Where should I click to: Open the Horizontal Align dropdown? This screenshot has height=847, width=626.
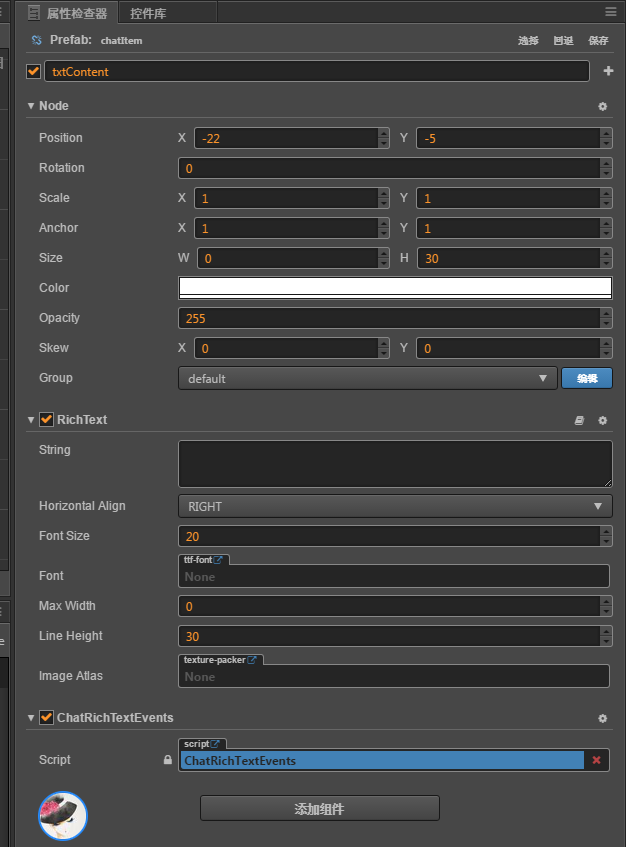(x=395, y=506)
